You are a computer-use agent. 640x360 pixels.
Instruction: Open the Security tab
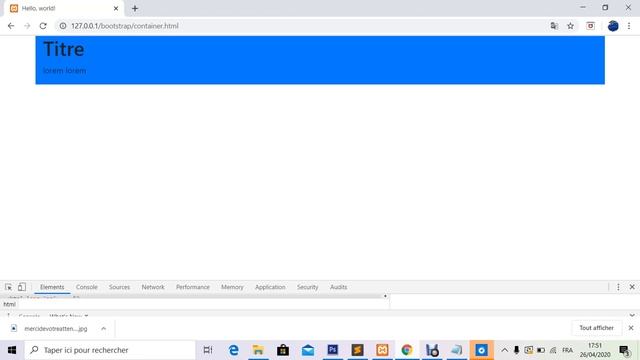[307, 287]
